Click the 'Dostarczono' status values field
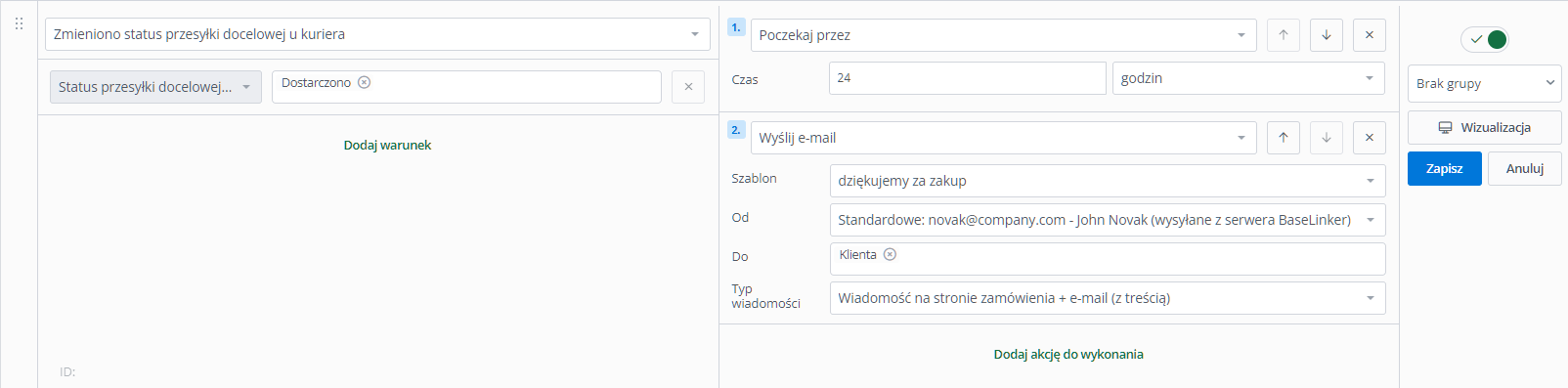This screenshot has height=388, width=1568. tap(466, 87)
